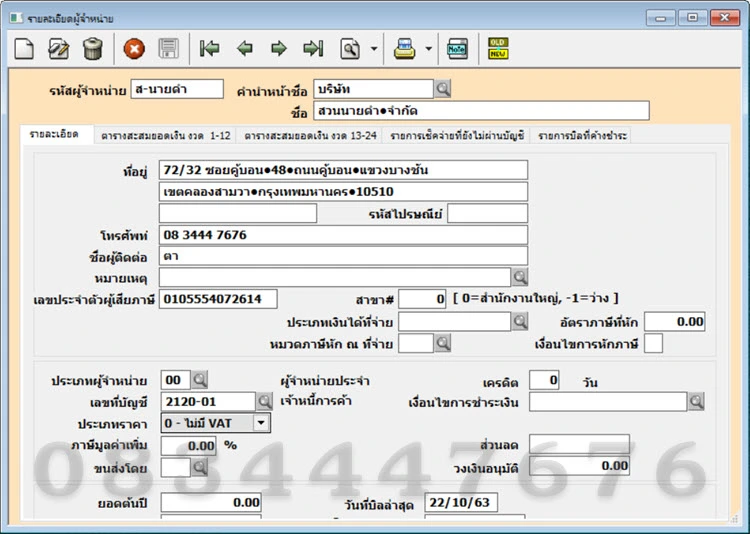This screenshot has height=534, width=750.
Task: Click the ยอดต้นปี amount field
Action: (211, 502)
